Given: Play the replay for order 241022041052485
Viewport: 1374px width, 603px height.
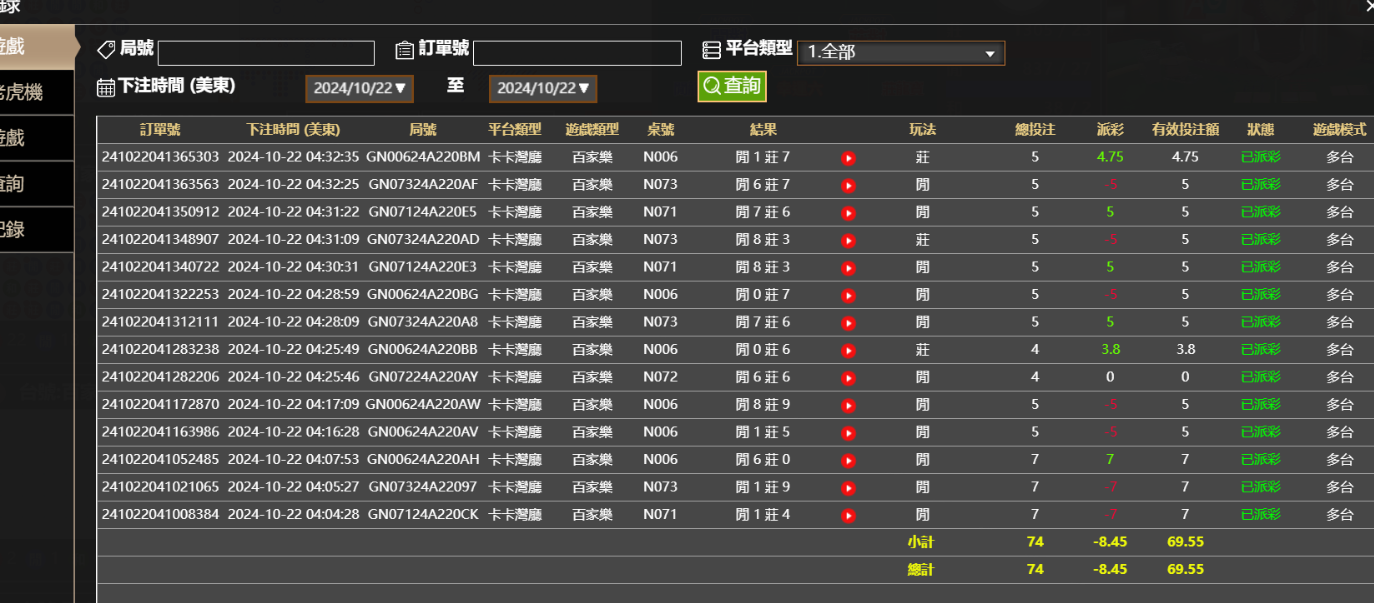Looking at the screenshot, I should (849, 460).
